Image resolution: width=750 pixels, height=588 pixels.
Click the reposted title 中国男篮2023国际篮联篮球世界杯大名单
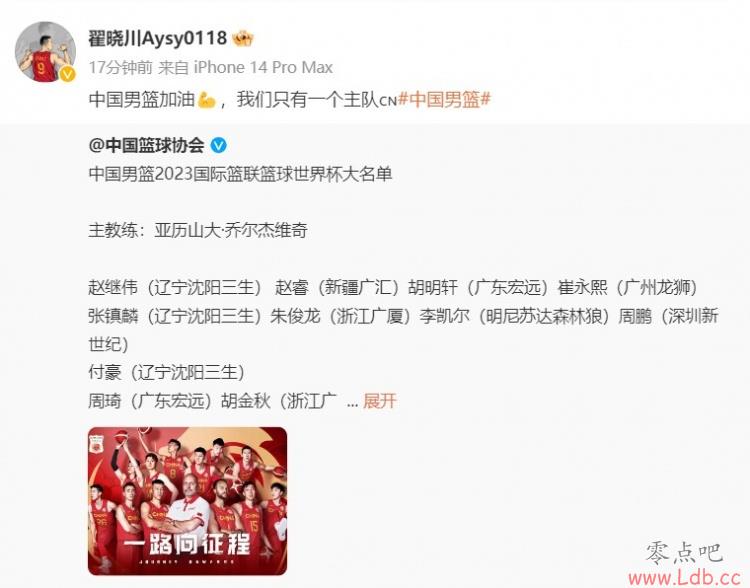pos(240,174)
